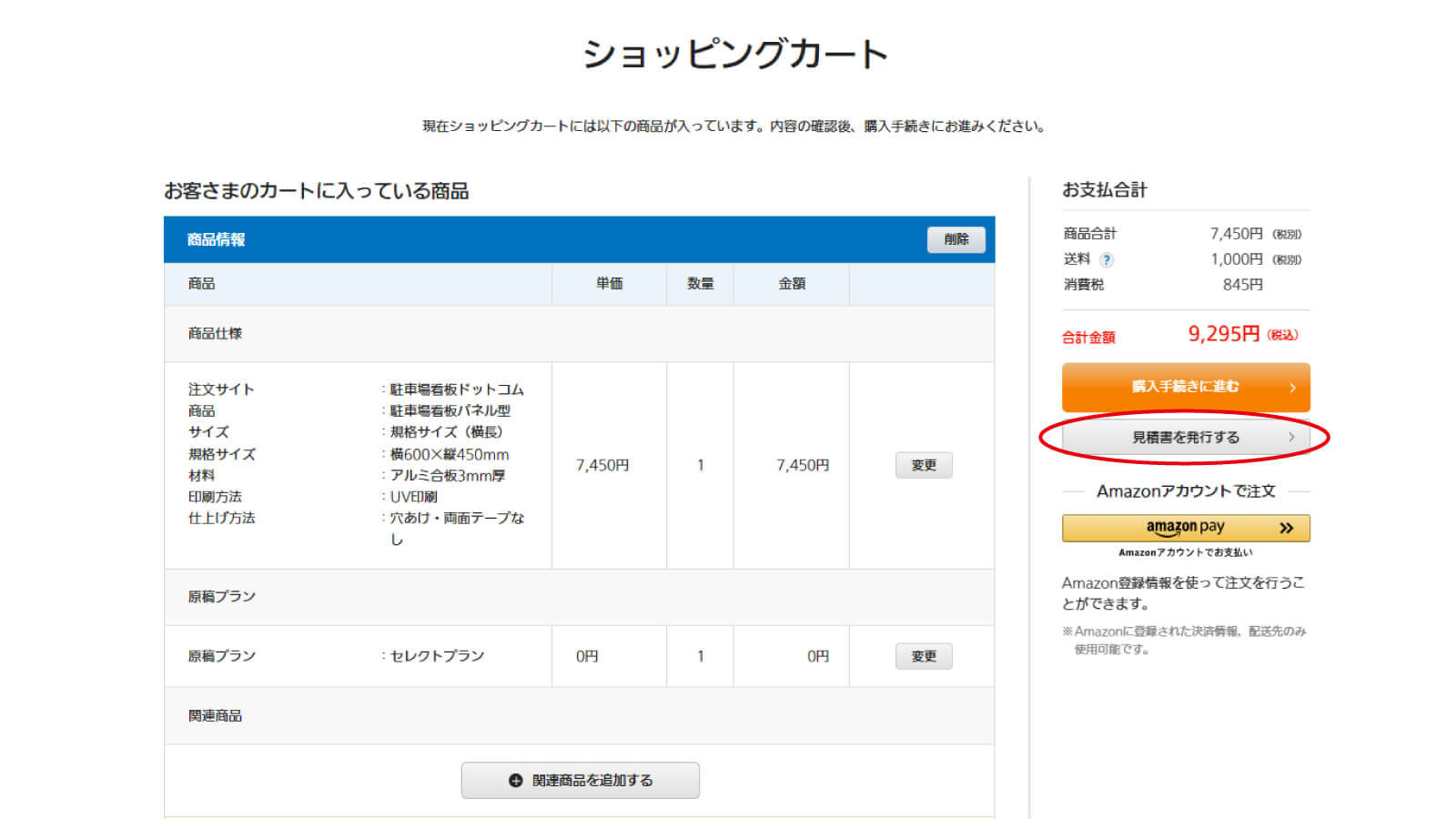Click the shipping help question mark icon

(1107, 260)
